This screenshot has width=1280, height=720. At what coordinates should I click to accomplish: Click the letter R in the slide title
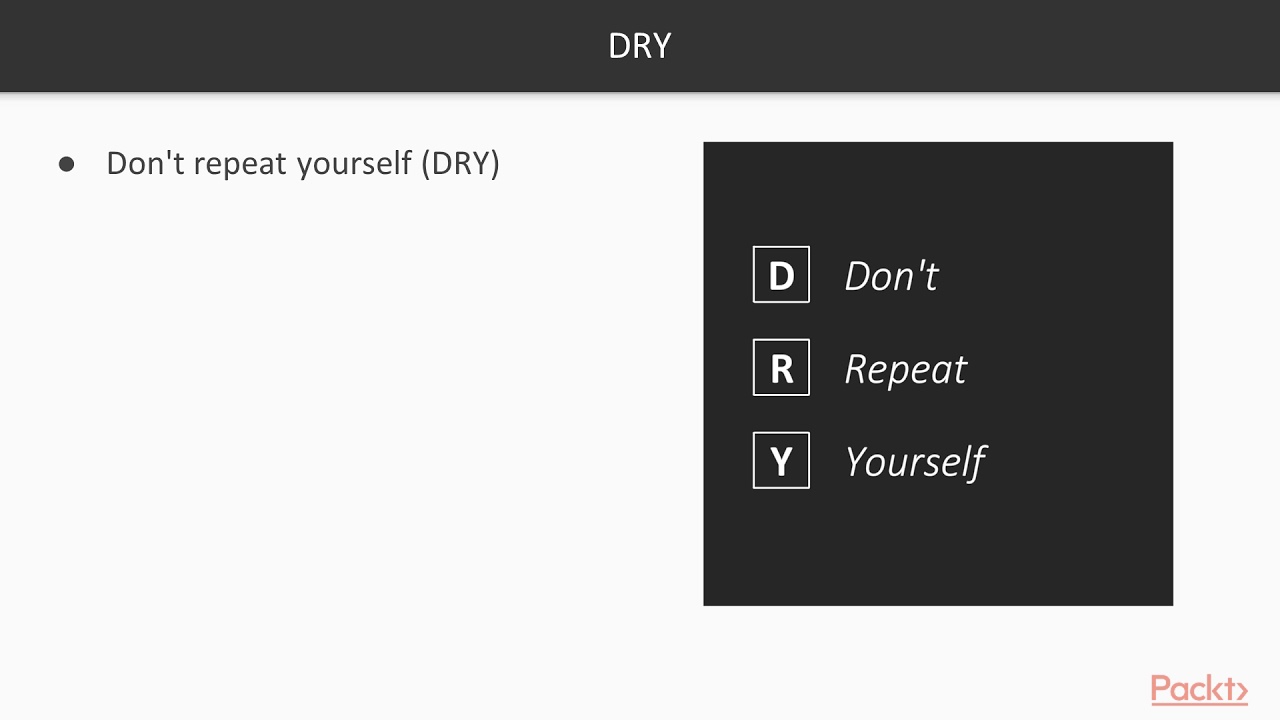(641, 46)
